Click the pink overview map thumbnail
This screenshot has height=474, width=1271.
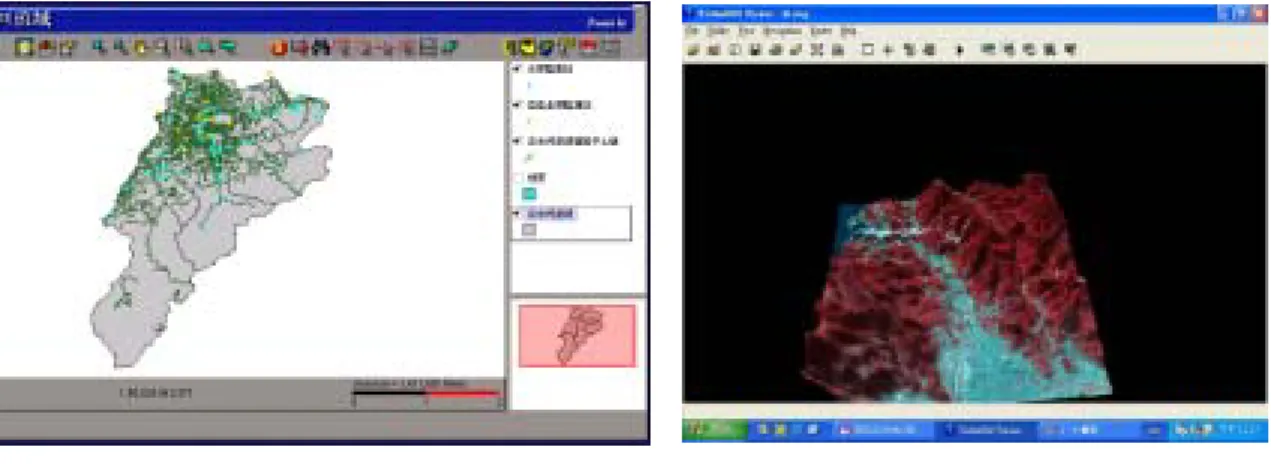[x=576, y=336]
